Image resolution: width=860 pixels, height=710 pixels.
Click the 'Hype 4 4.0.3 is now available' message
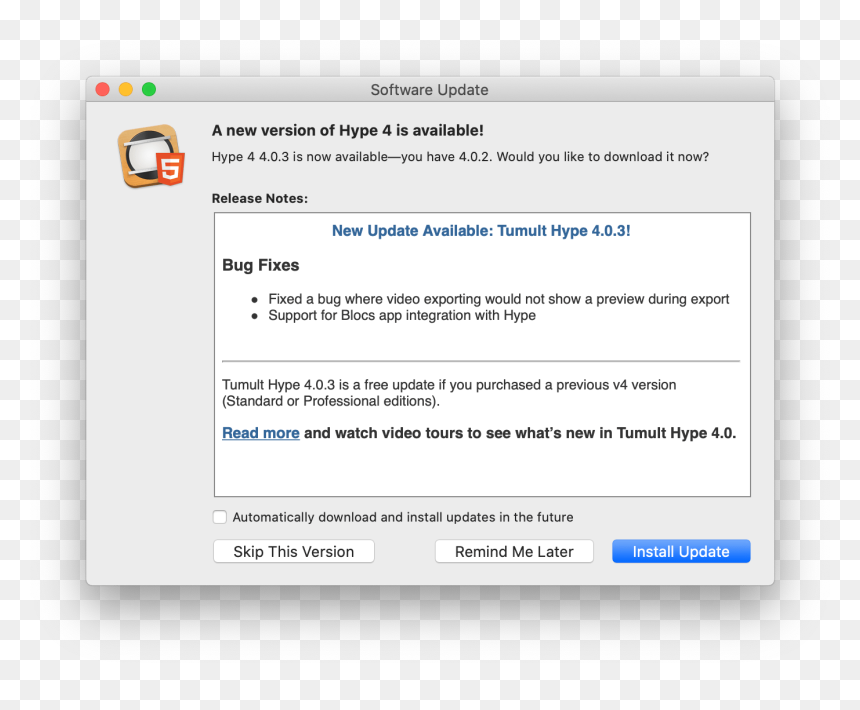pos(460,157)
